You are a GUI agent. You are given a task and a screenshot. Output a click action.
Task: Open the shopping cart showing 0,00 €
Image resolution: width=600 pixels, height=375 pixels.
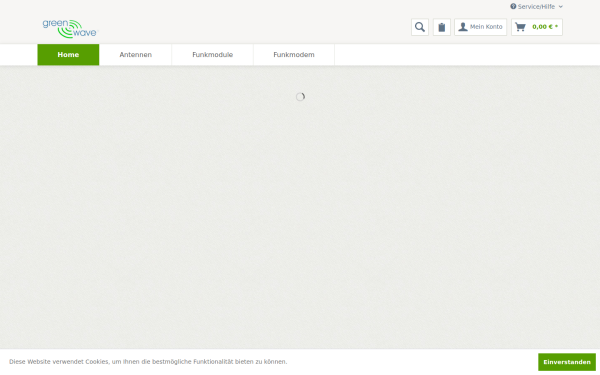click(x=537, y=27)
